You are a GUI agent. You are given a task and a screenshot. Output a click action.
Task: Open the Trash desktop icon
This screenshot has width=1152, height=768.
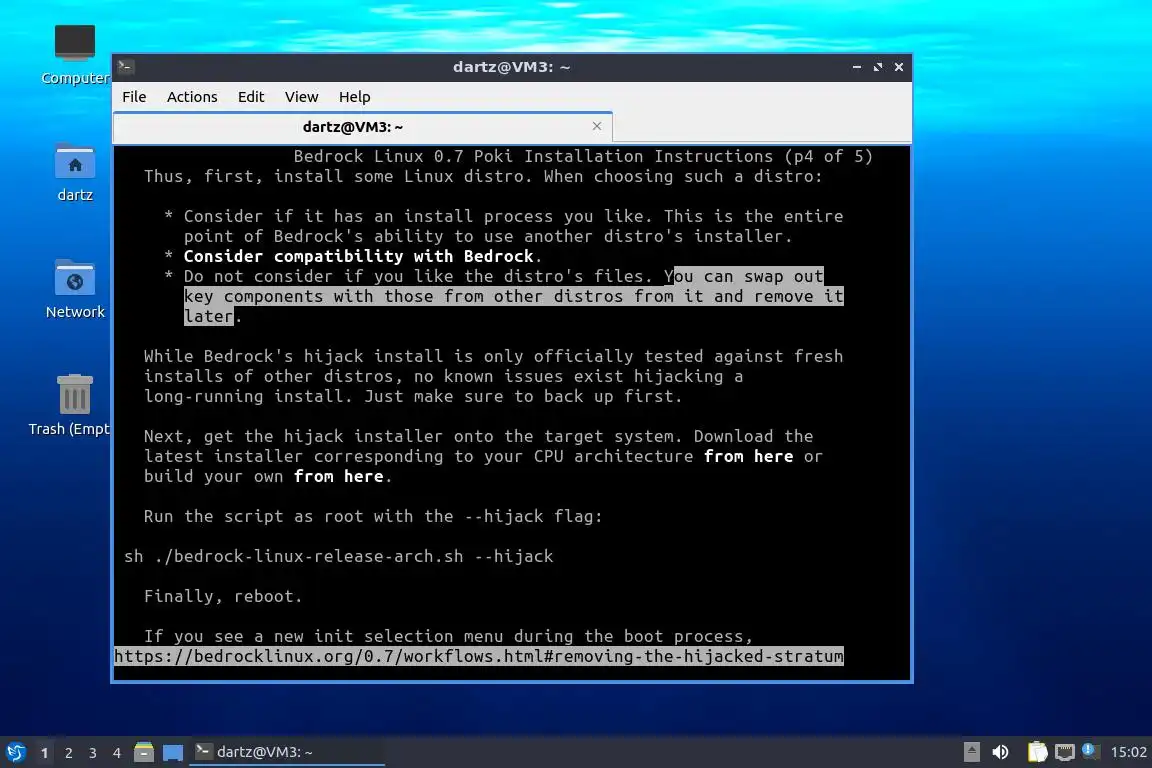pyautogui.click(x=71, y=406)
